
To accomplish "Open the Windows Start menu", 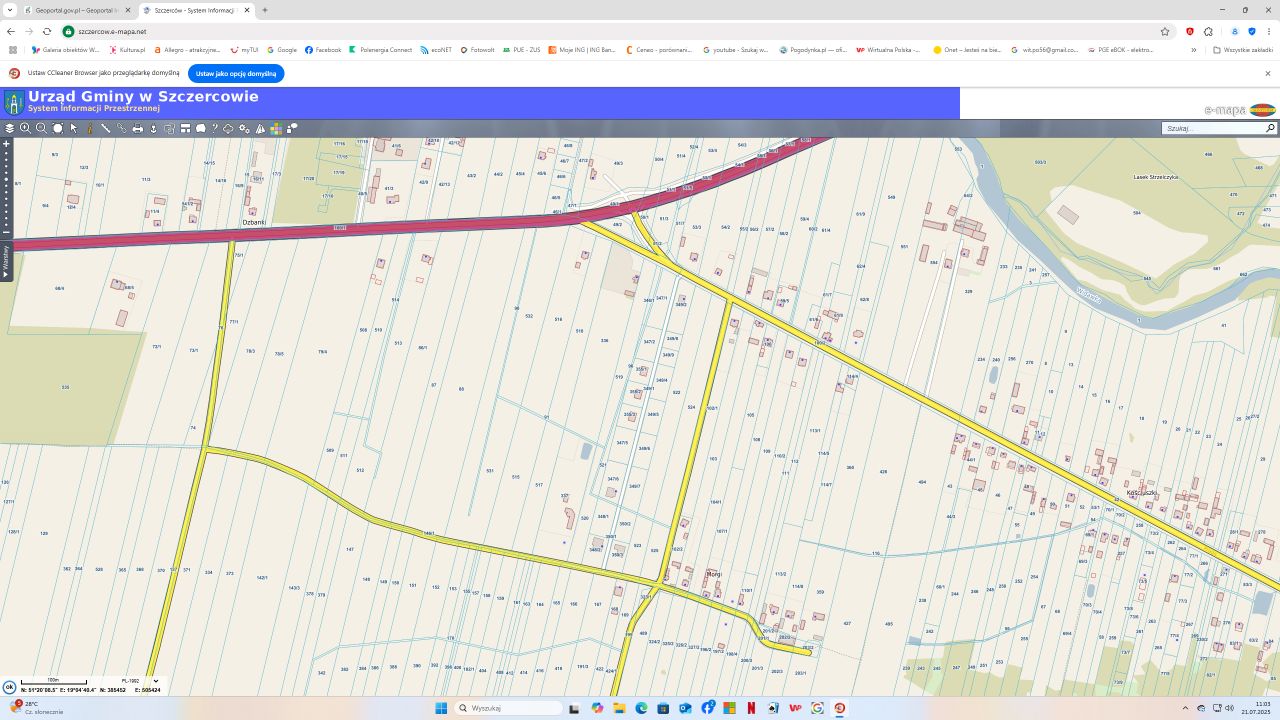I will pyautogui.click(x=441, y=708).
